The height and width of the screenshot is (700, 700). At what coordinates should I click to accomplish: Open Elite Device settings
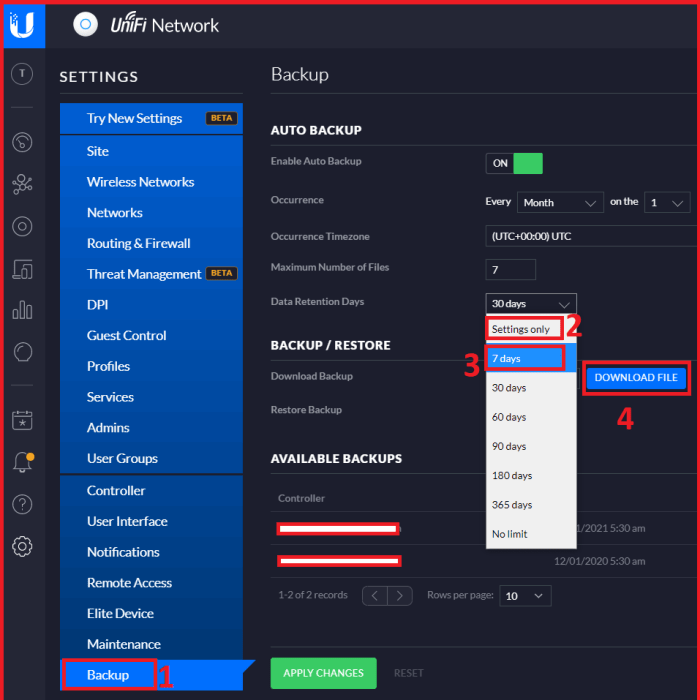151,614
